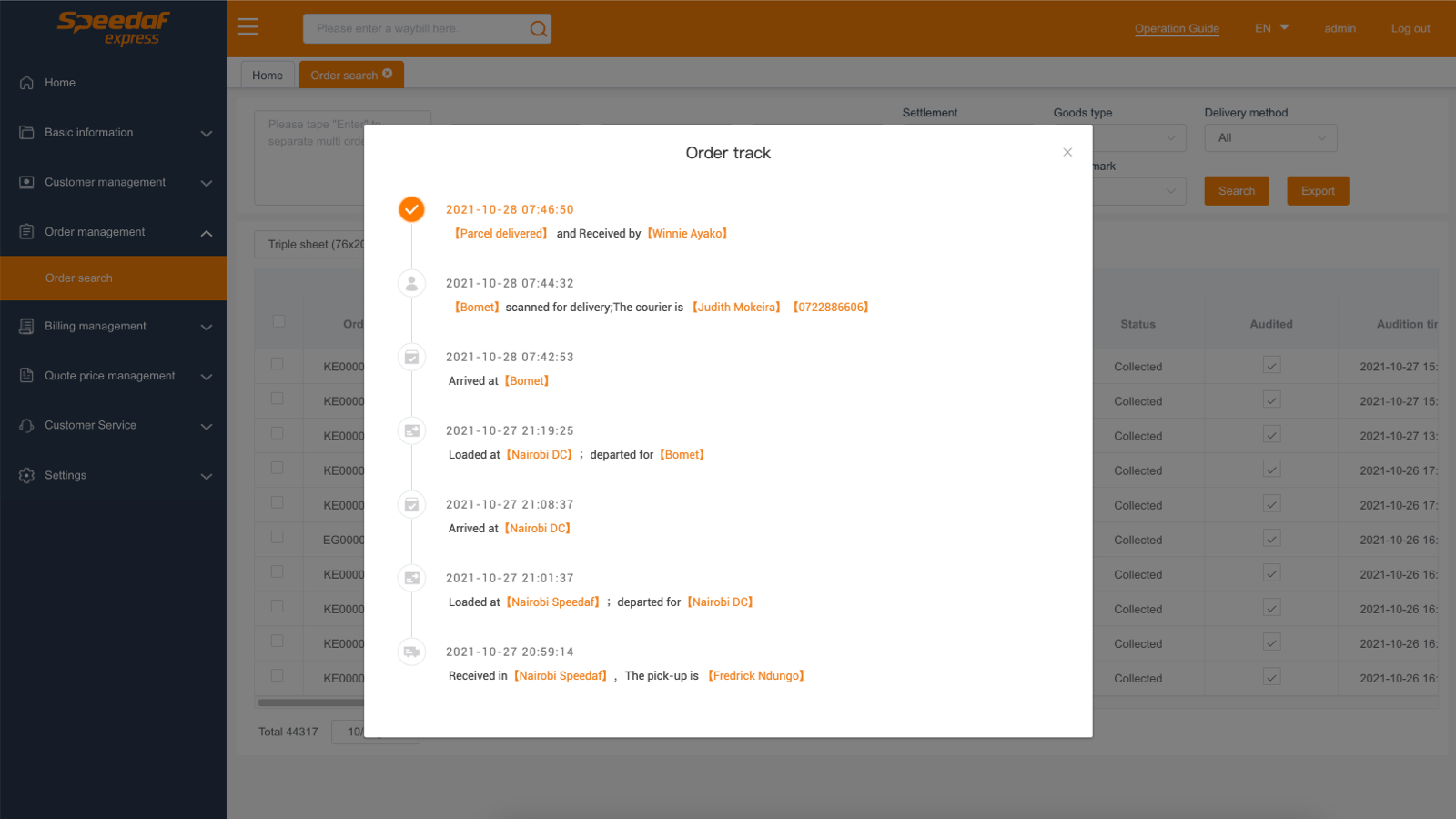This screenshot has width=1456, height=819.
Task: Click the horizontal table scrollbar
Action: [x=311, y=703]
